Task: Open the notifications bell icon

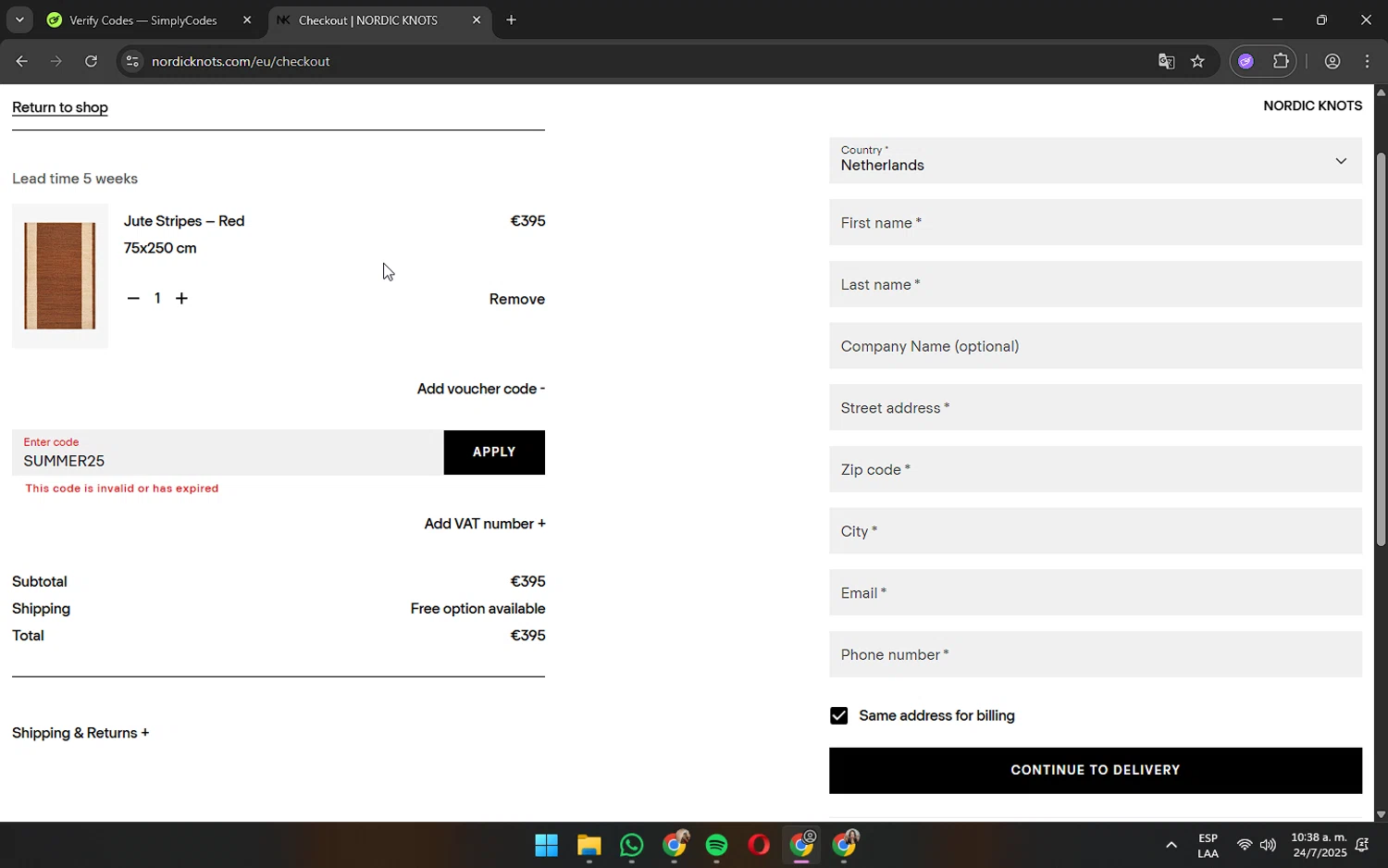Action: coord(1362,845)
